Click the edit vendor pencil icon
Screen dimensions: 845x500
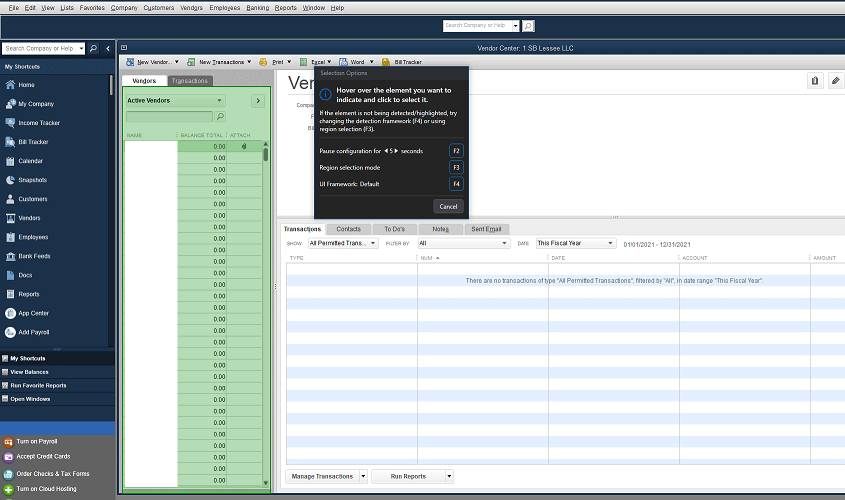tap(836, 81)
